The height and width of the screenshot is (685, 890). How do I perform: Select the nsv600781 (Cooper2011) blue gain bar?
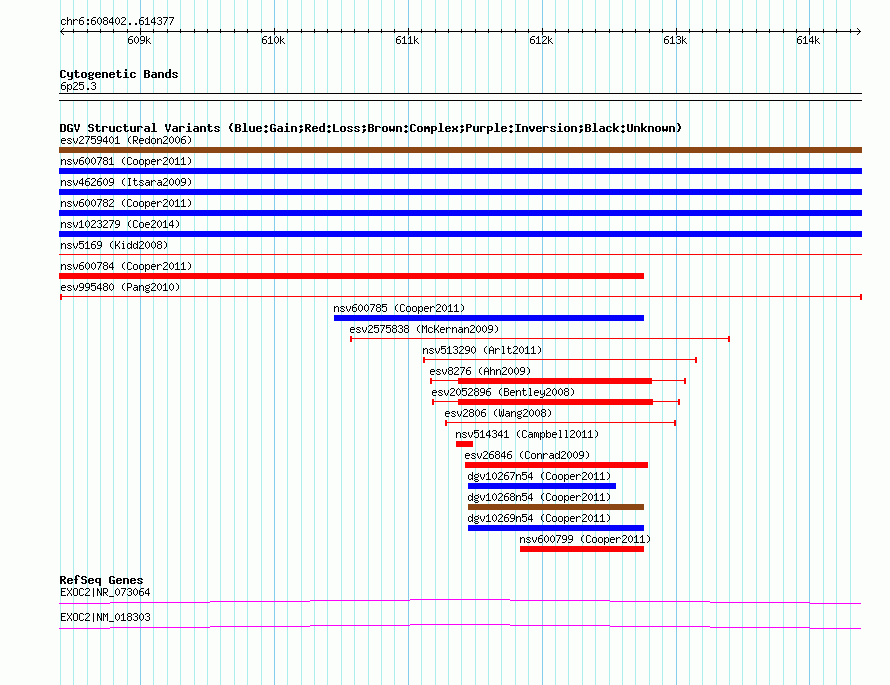tap(460, 171)
